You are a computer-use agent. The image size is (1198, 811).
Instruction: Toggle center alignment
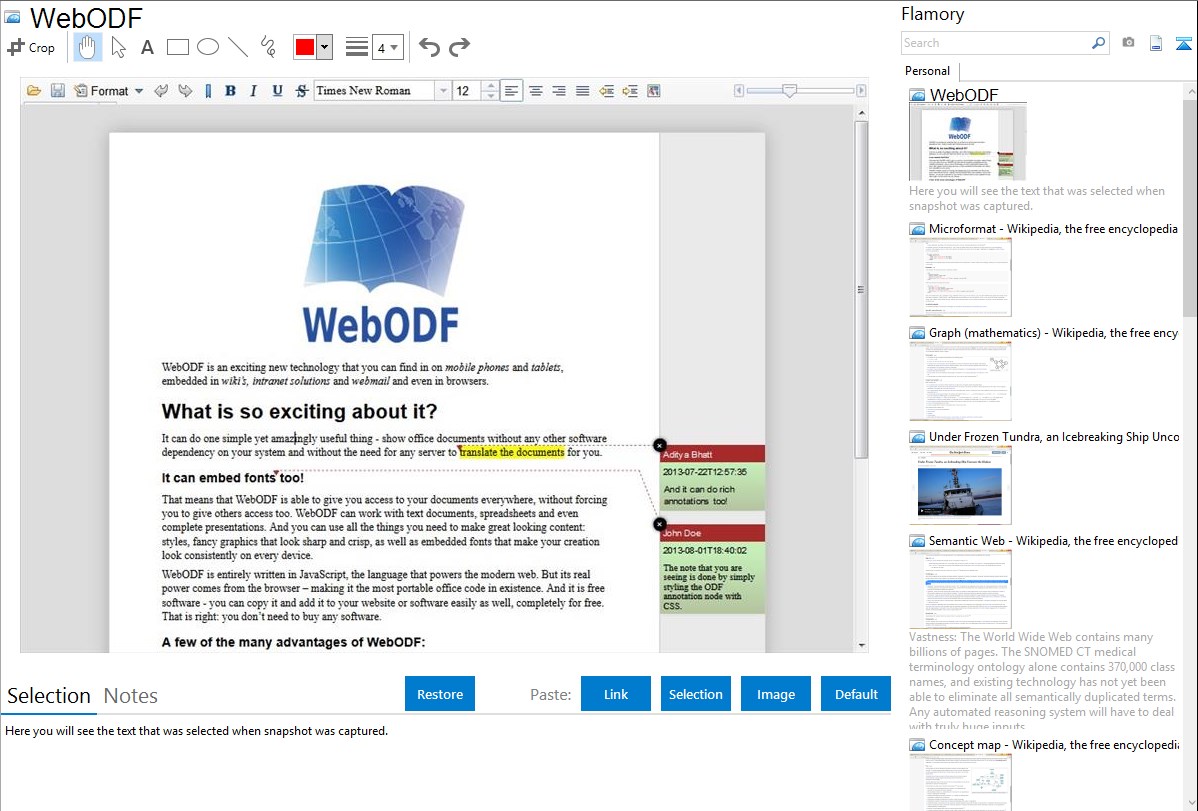[536, 91]
